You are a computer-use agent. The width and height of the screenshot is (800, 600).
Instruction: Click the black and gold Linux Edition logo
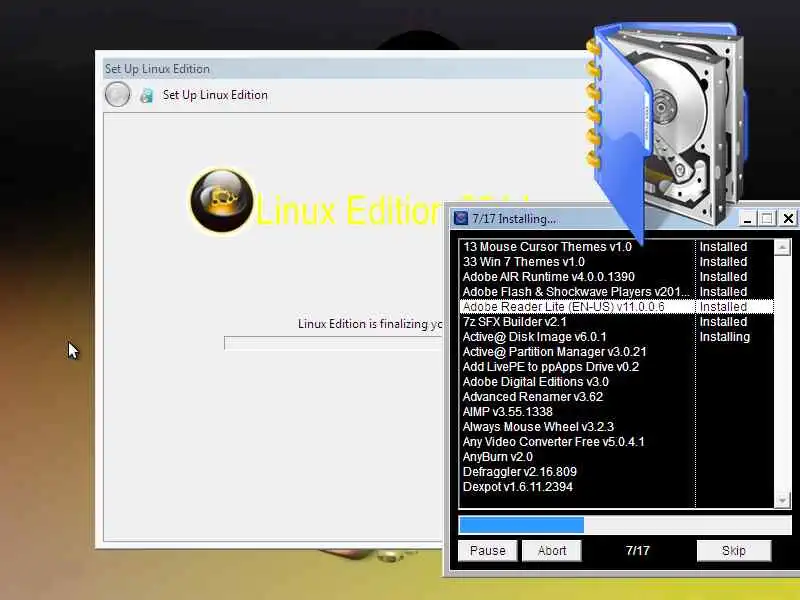point(221,201)
